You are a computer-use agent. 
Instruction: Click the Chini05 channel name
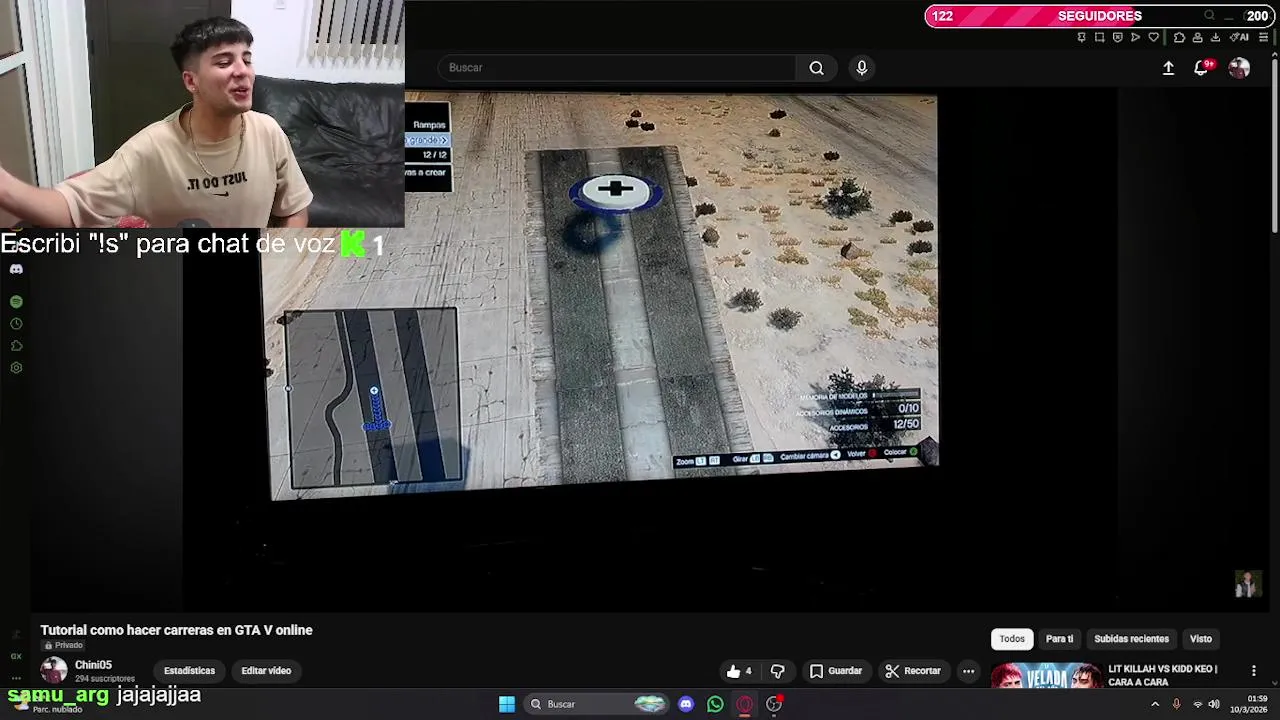(93, 665)
